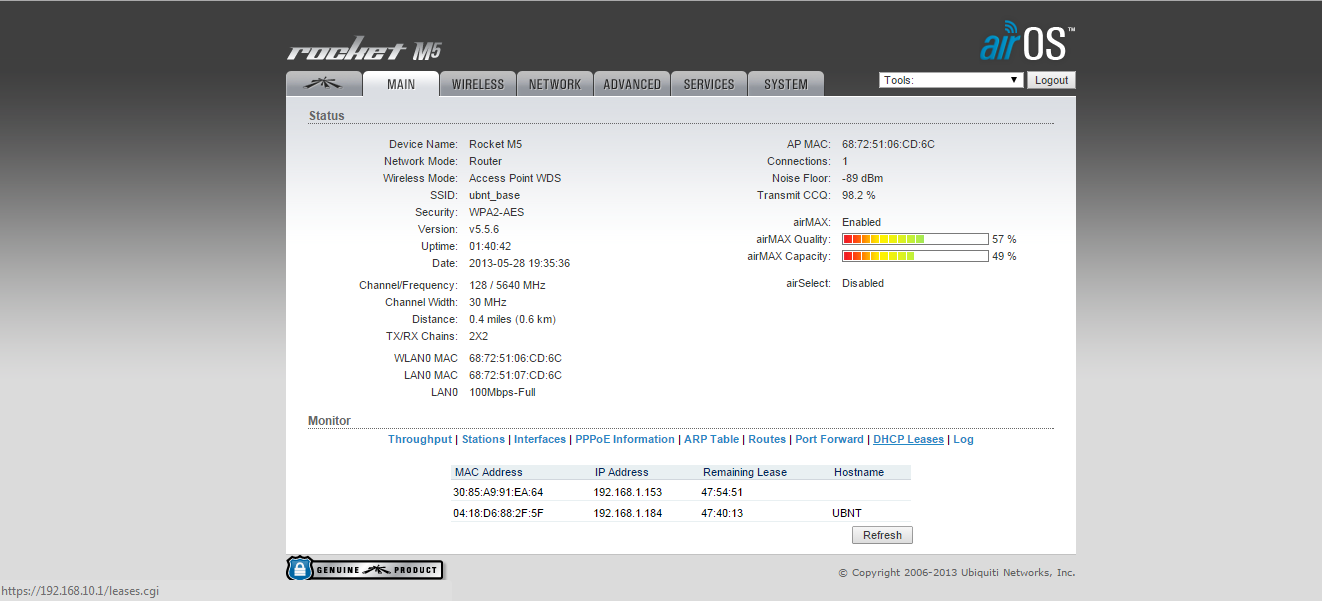Show the ARP Table
The width and height of the screenshot is (1322, 601).
tap(712, 439)
